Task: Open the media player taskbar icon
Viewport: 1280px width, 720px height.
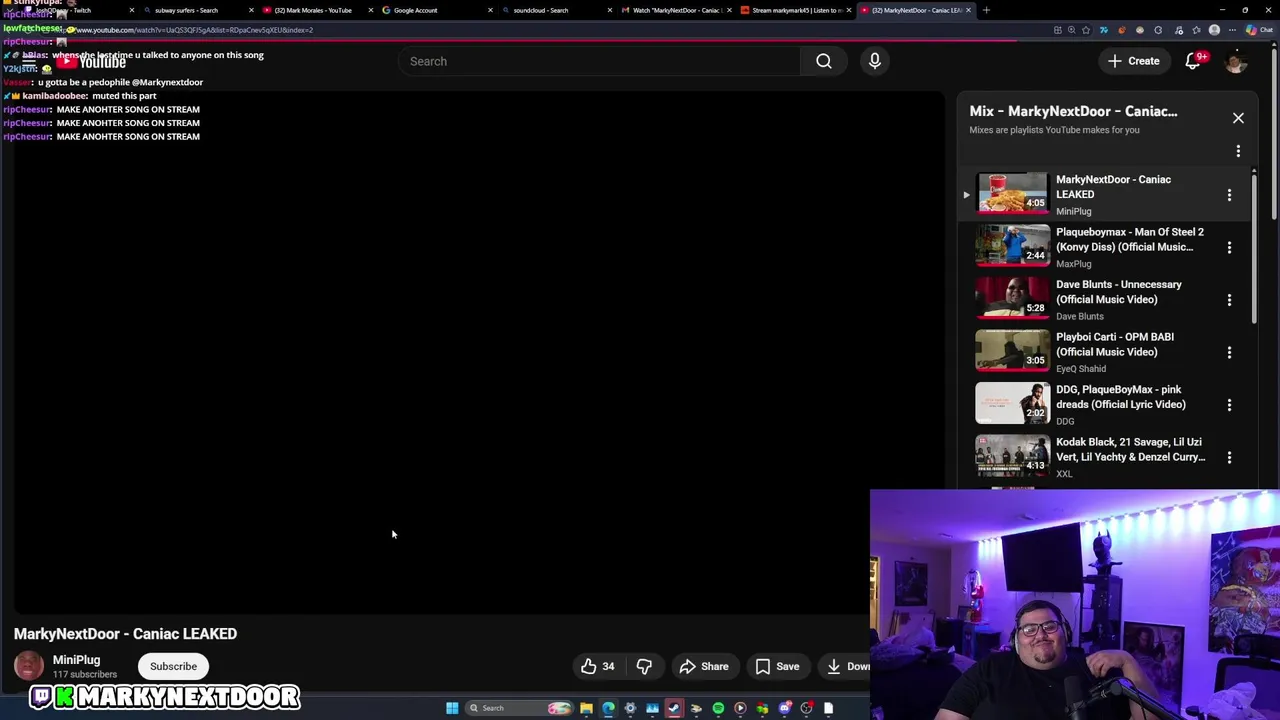Action: [740, 708]
